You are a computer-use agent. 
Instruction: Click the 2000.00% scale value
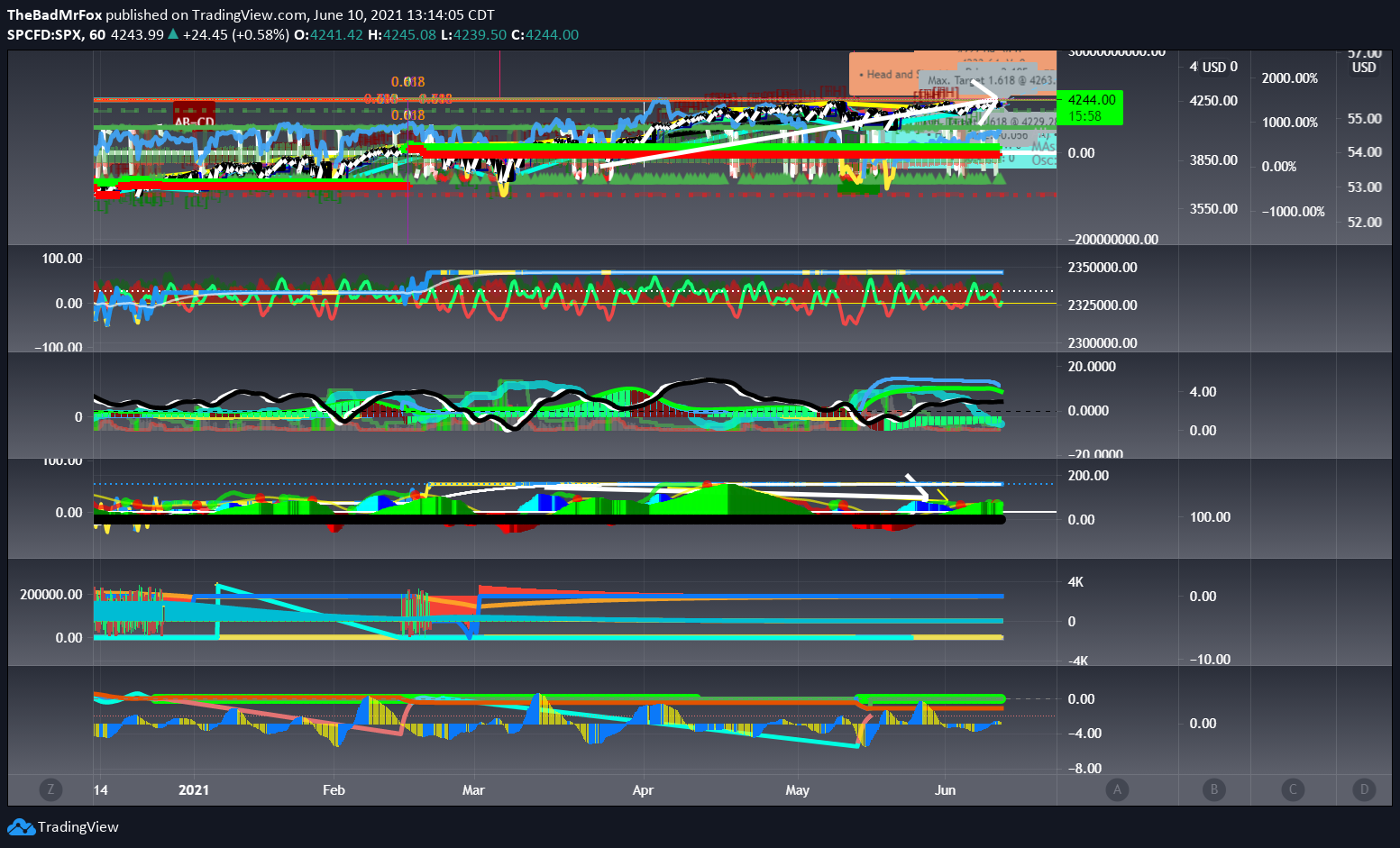click(1290, 78)
